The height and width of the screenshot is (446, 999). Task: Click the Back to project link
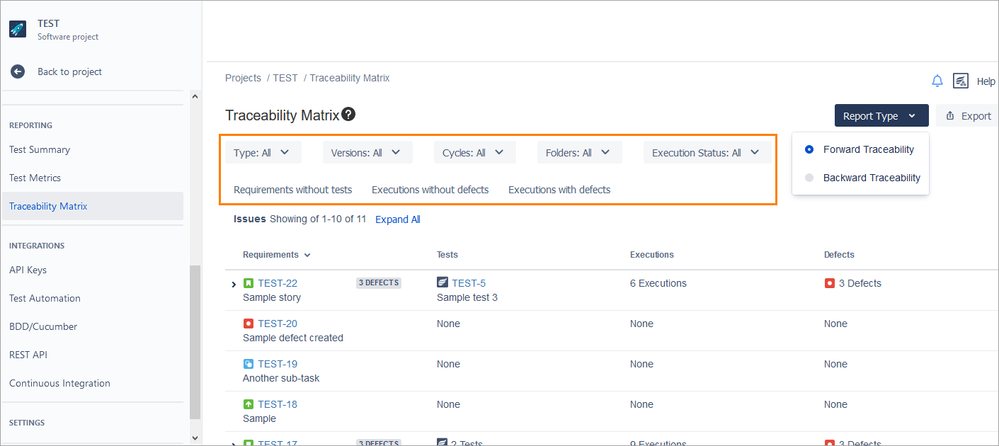tap(69, 71)
